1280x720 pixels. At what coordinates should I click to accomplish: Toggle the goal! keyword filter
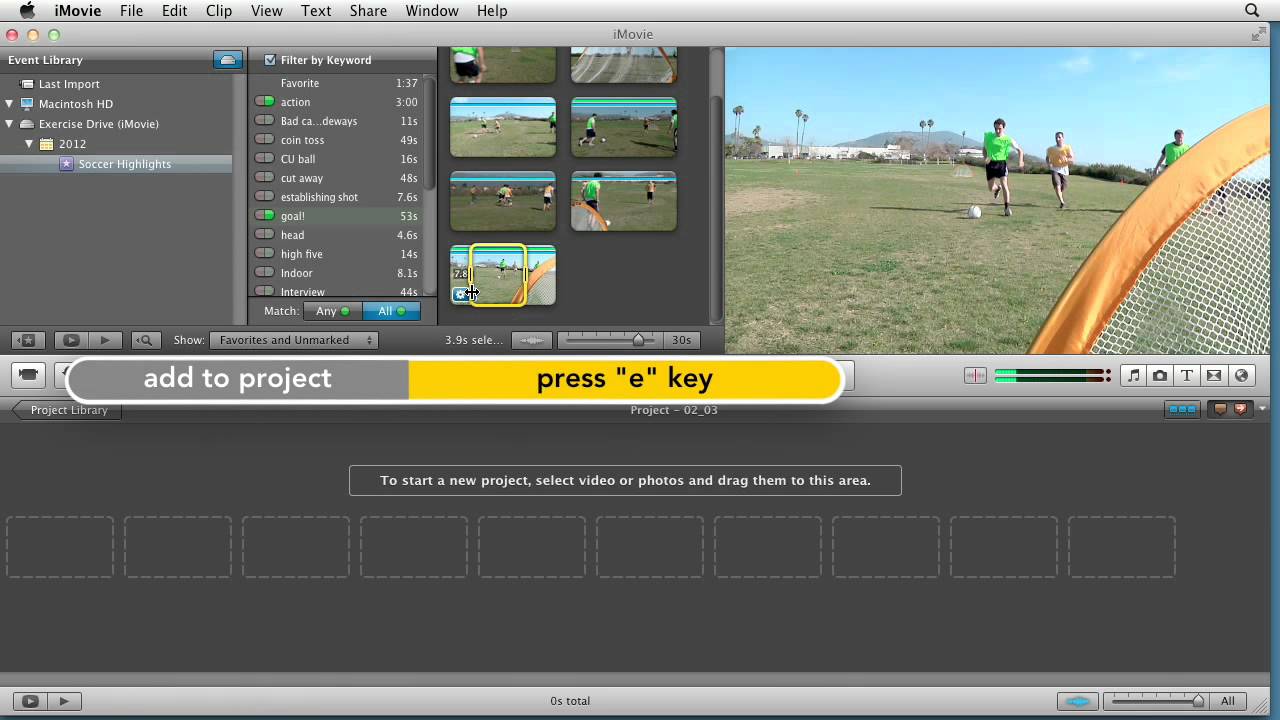pos(264,216)
